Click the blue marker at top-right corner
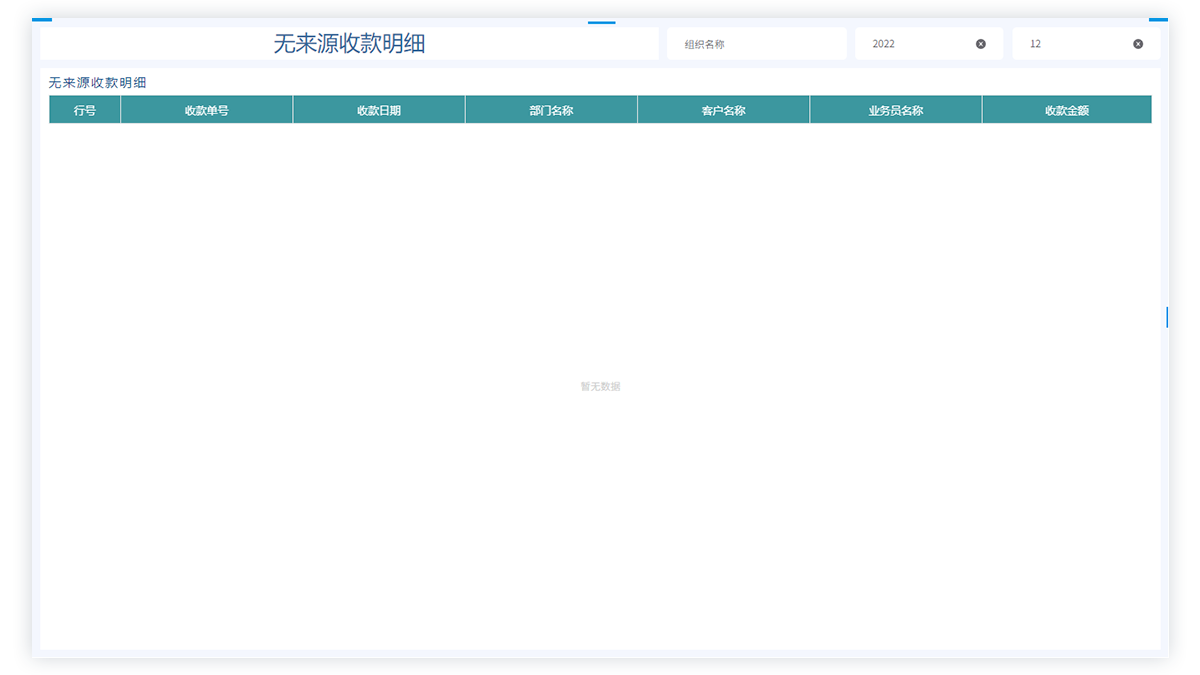This screenshot has width=1200, height=675. coord(1158,19)
